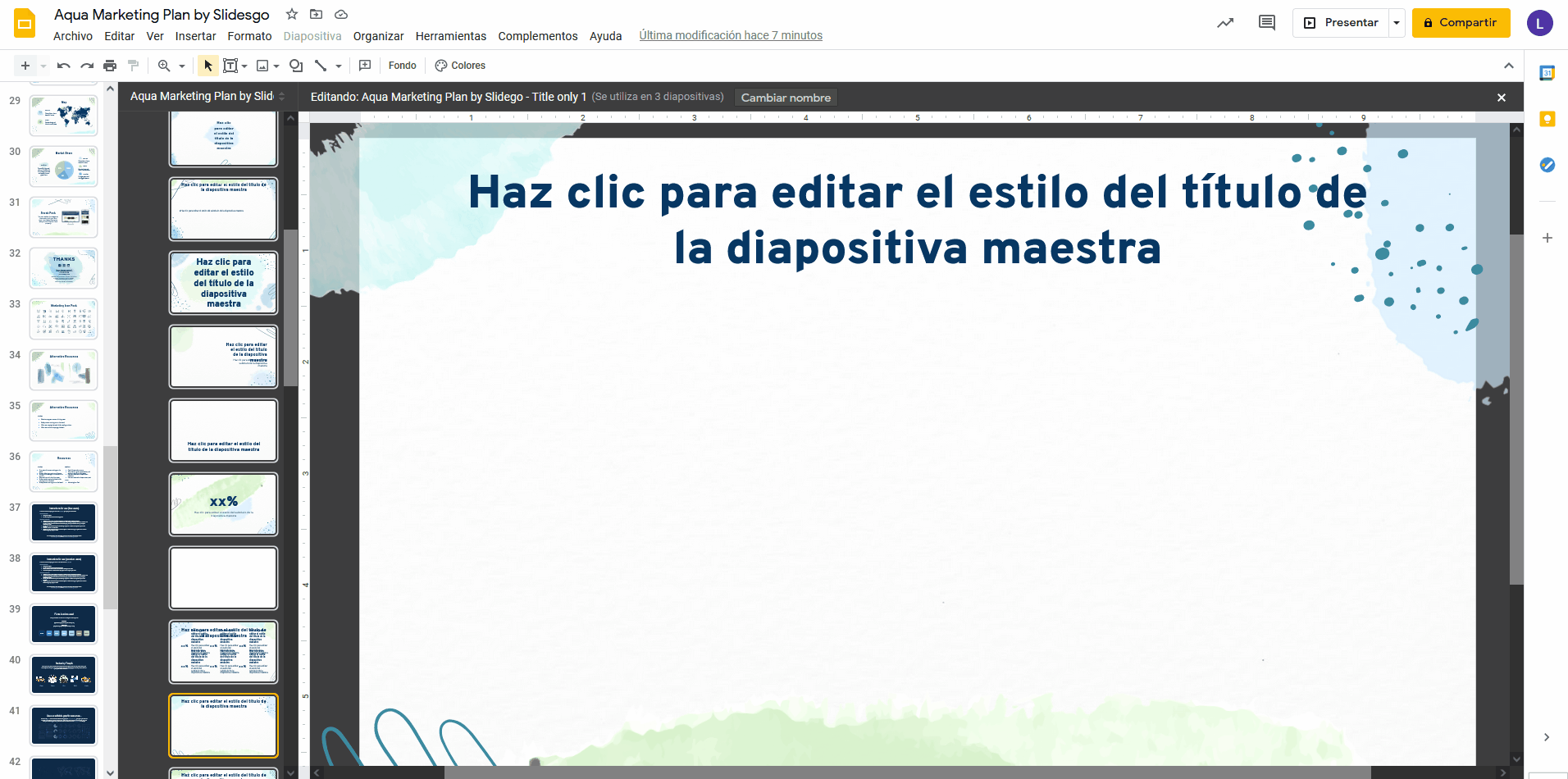This screenshot has width=1568, height=779.
Task: Open Google Tasks side panel
Action: (1547, 165)
